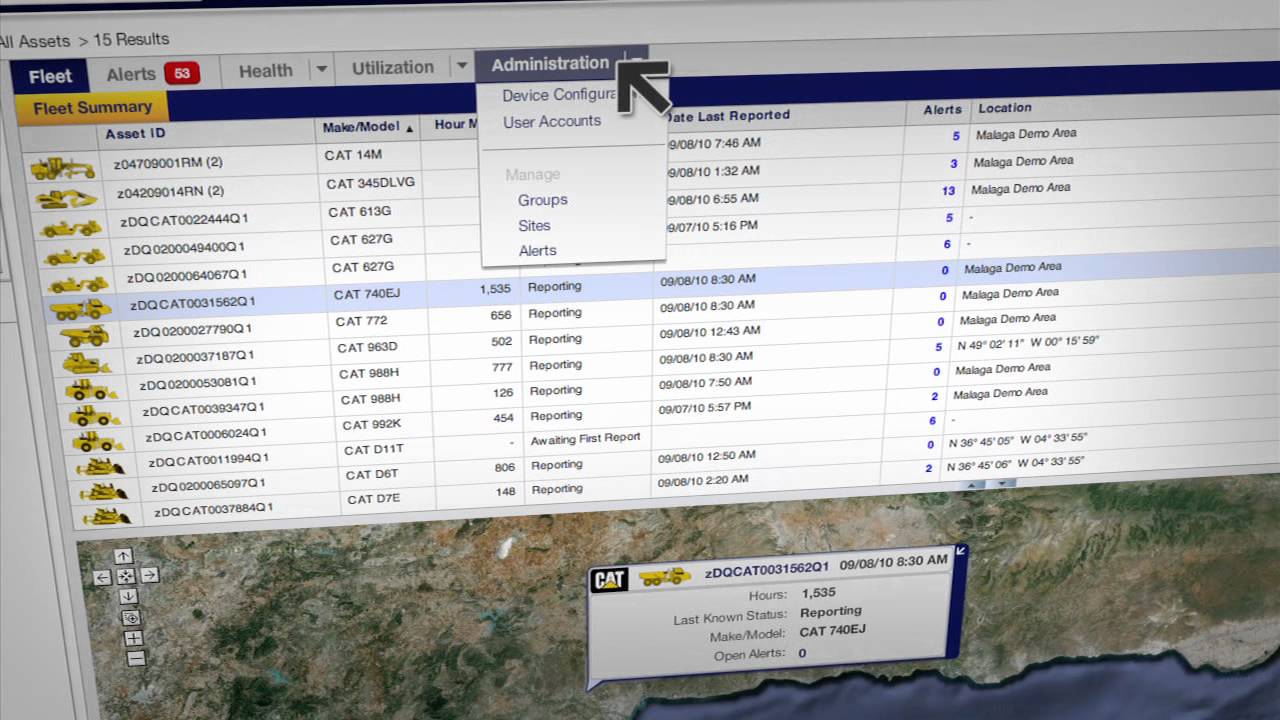Pan the map down
Image resolution: width=1280 pixels, height=720 pixels.
tap(128, 596)
